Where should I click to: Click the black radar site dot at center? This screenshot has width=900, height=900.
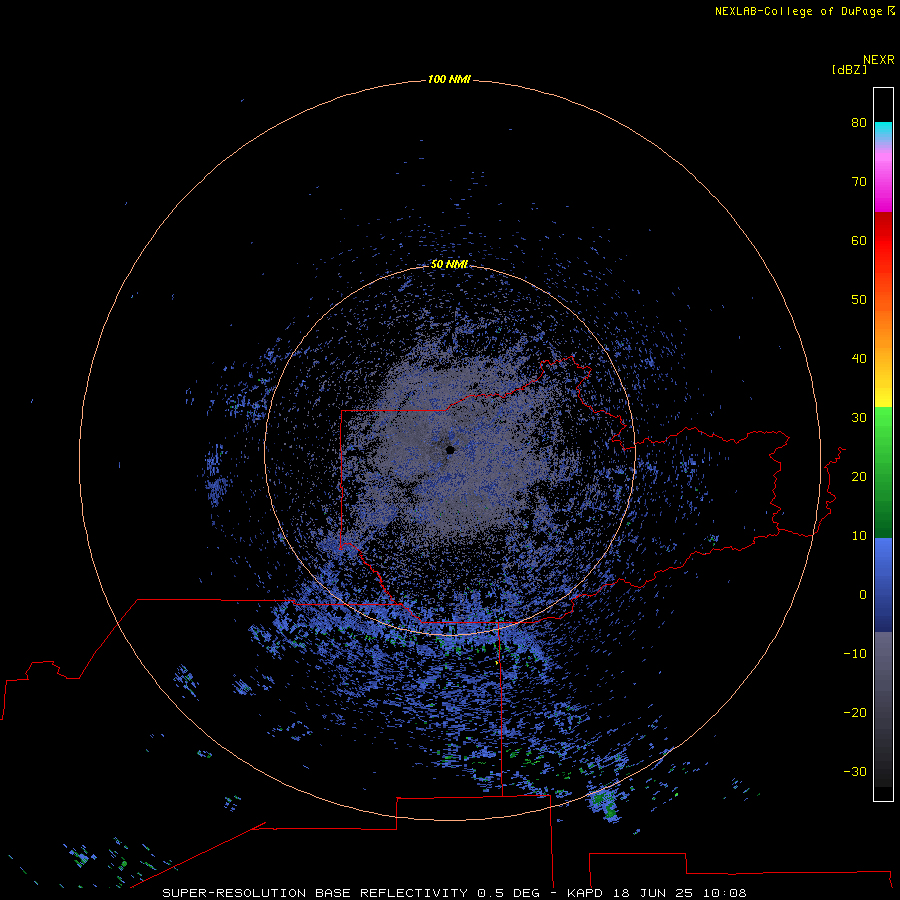(450, 450)
